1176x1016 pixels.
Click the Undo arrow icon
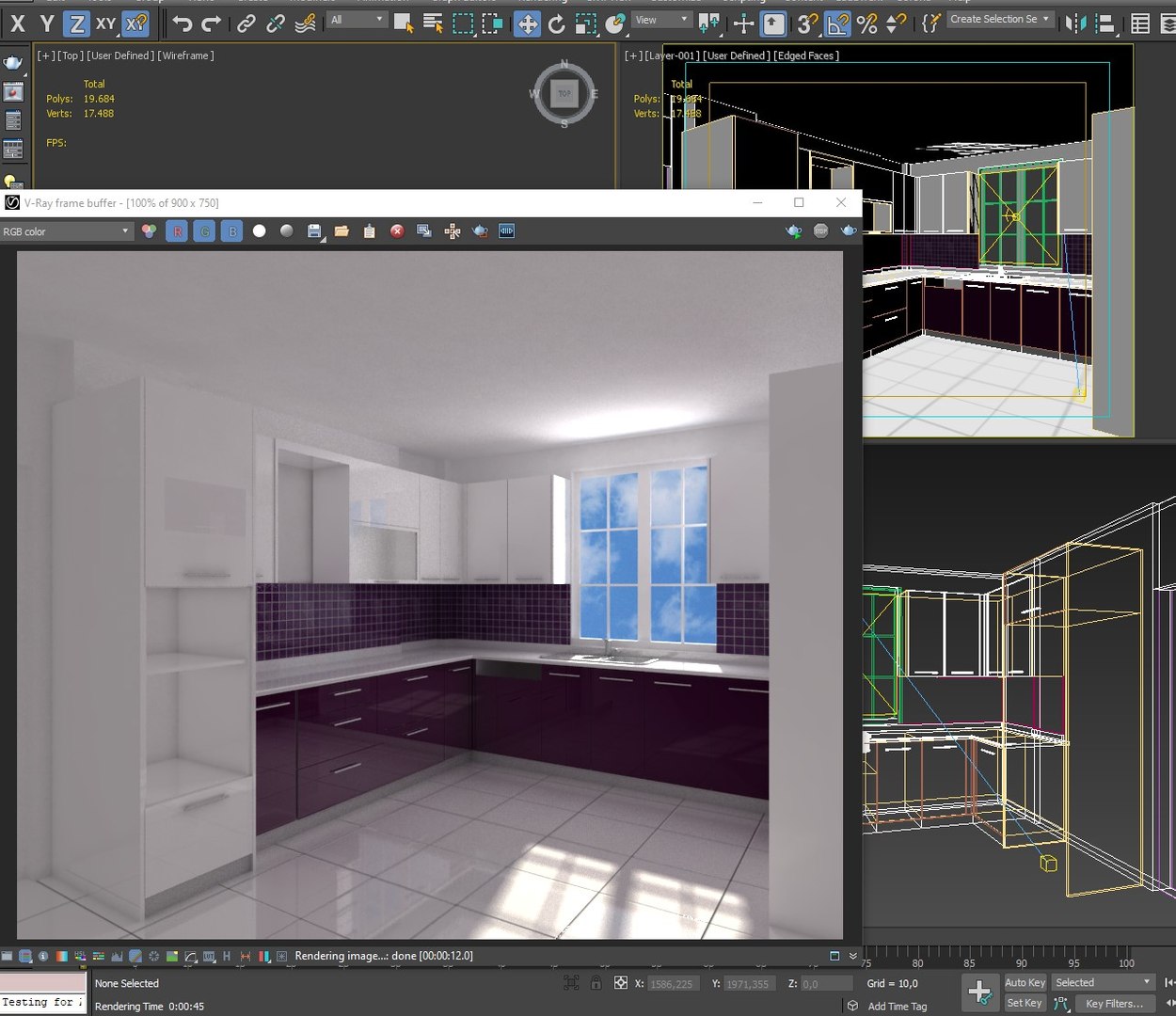pos(183,24)
